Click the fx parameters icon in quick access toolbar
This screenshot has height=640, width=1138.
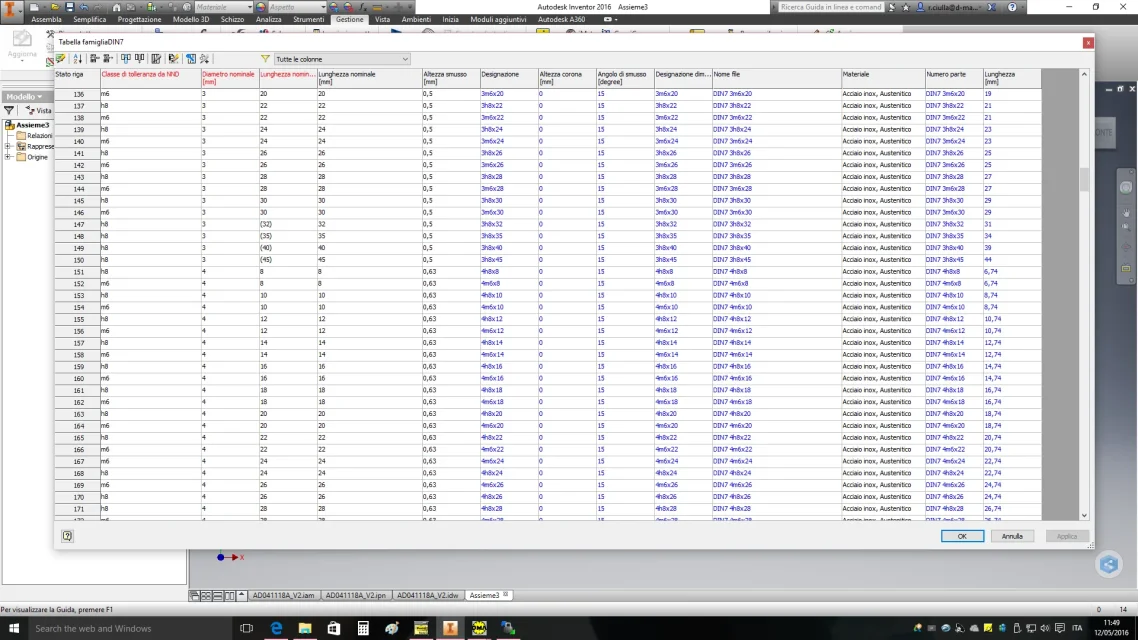(x=363, y=7)
